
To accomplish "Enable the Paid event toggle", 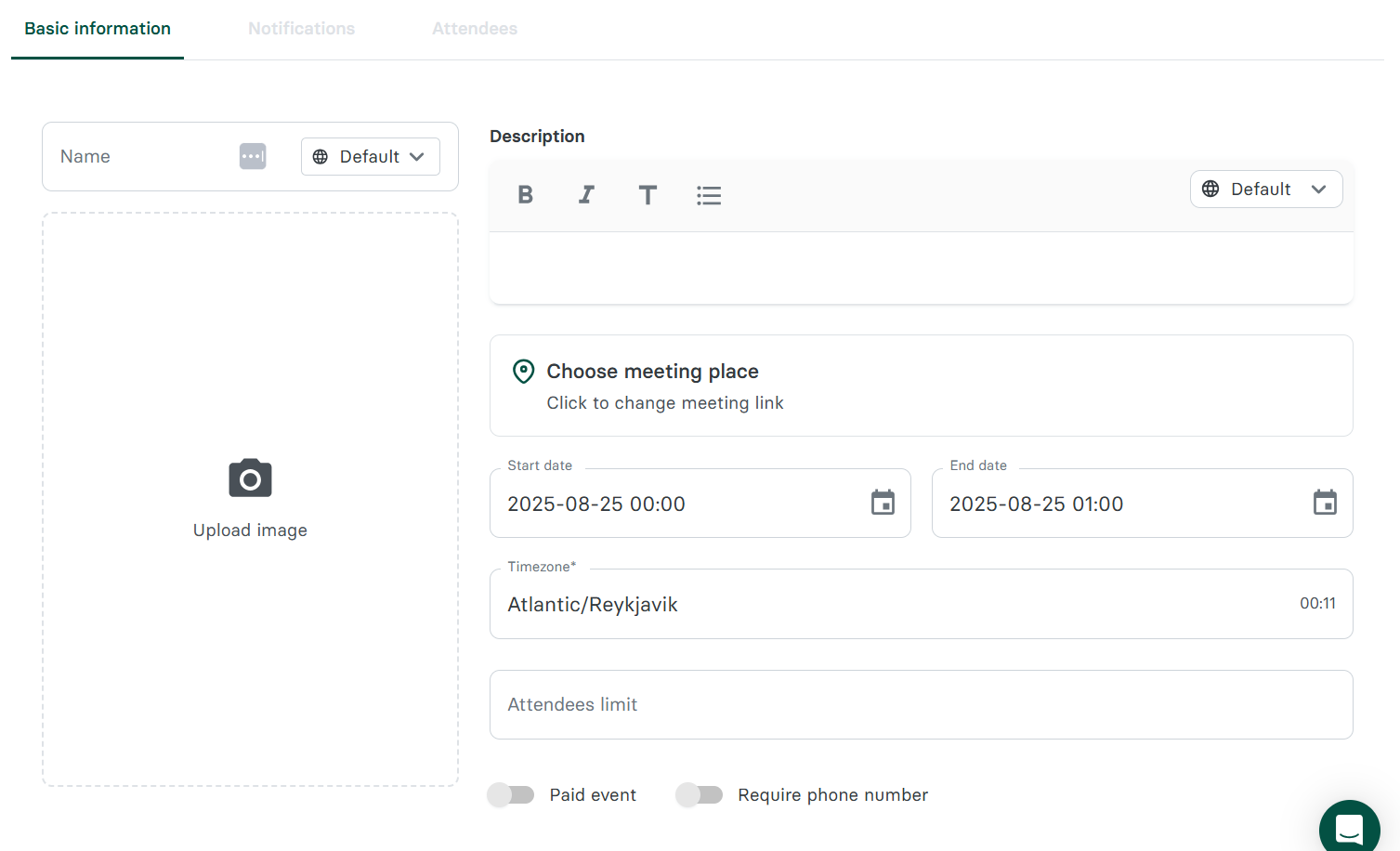I will point(510,794).
